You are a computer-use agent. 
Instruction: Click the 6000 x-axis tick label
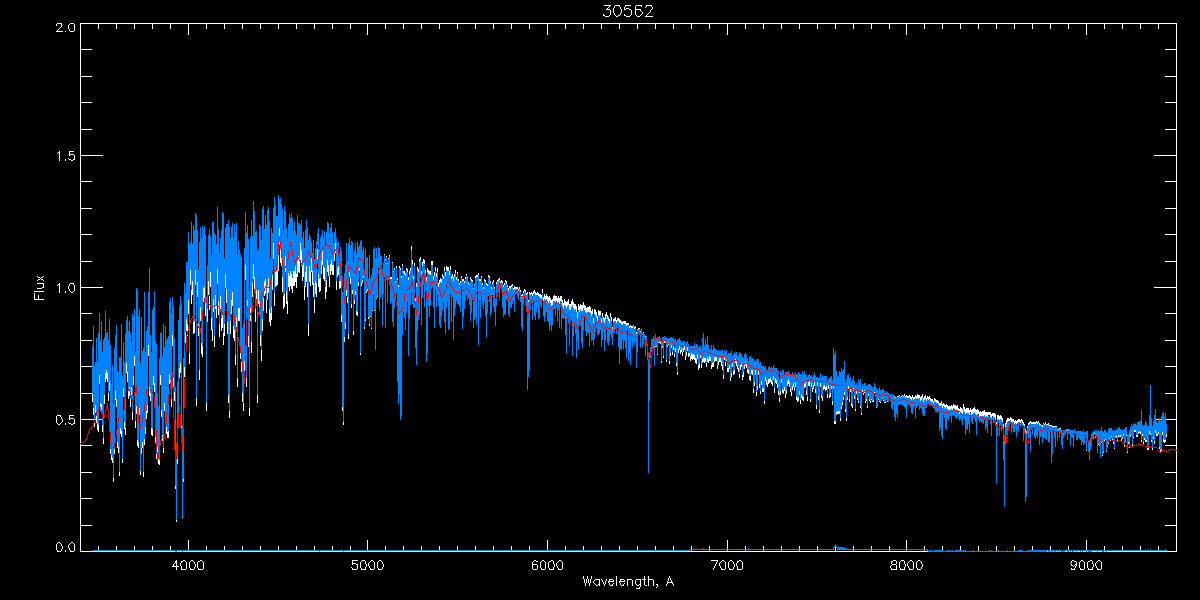(547, 565)
